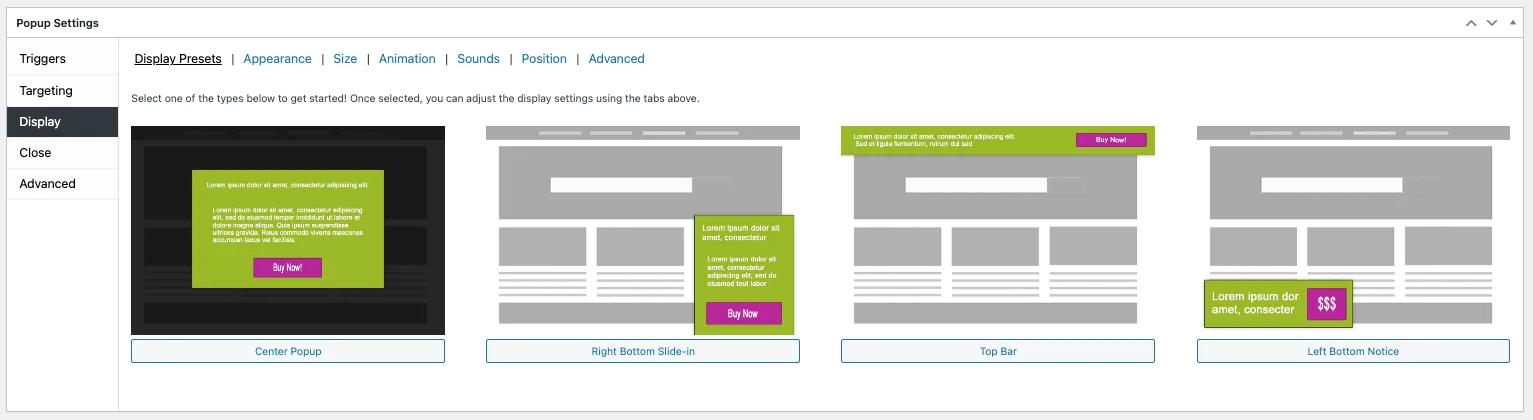Switch to the Sounds sub-tab
1533x420 pixels.
click(478, 59)
